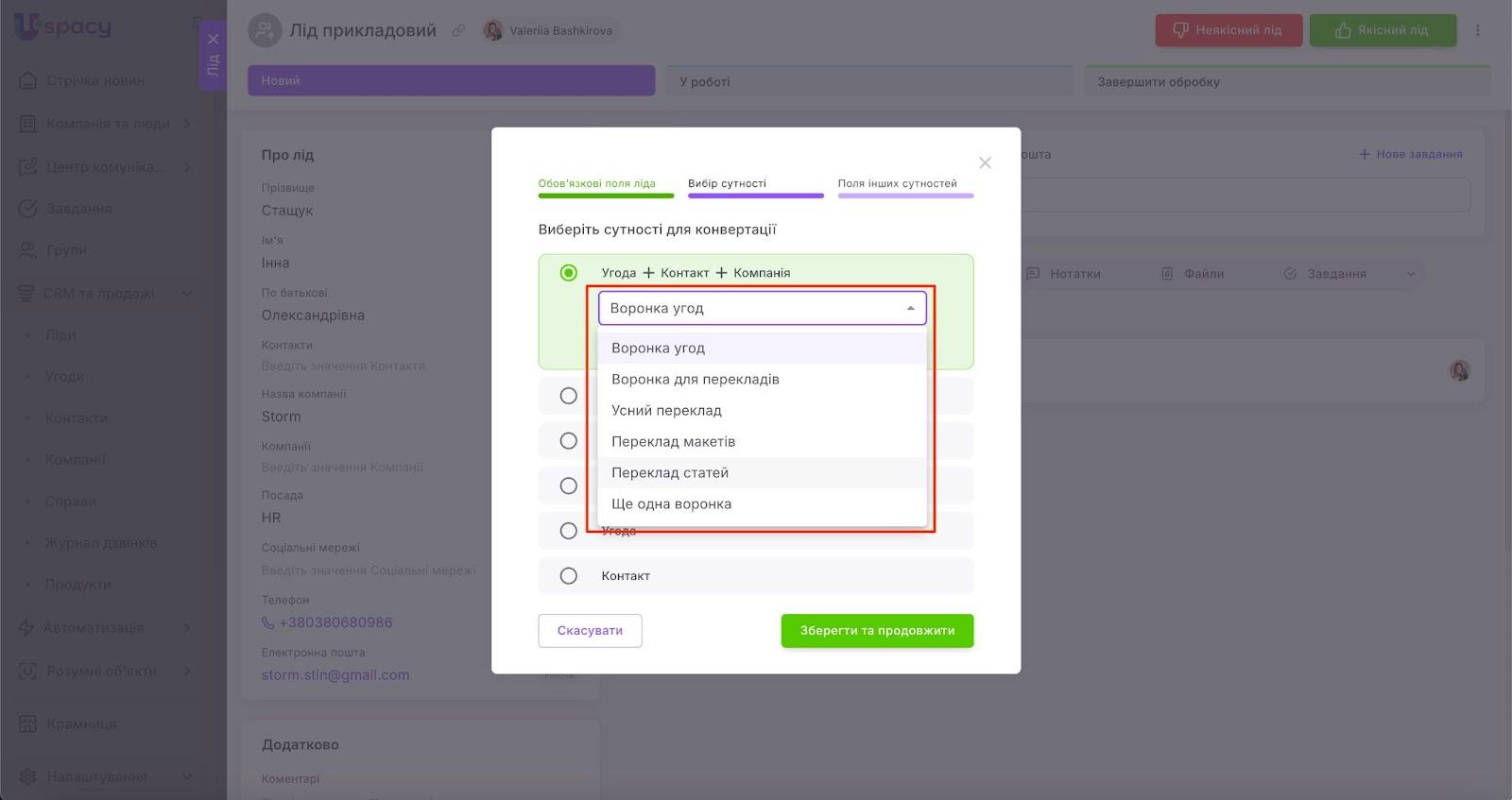1512x800 pixels.
Task: Click the Розумні об'єкти icon
Action: [28, 672]
